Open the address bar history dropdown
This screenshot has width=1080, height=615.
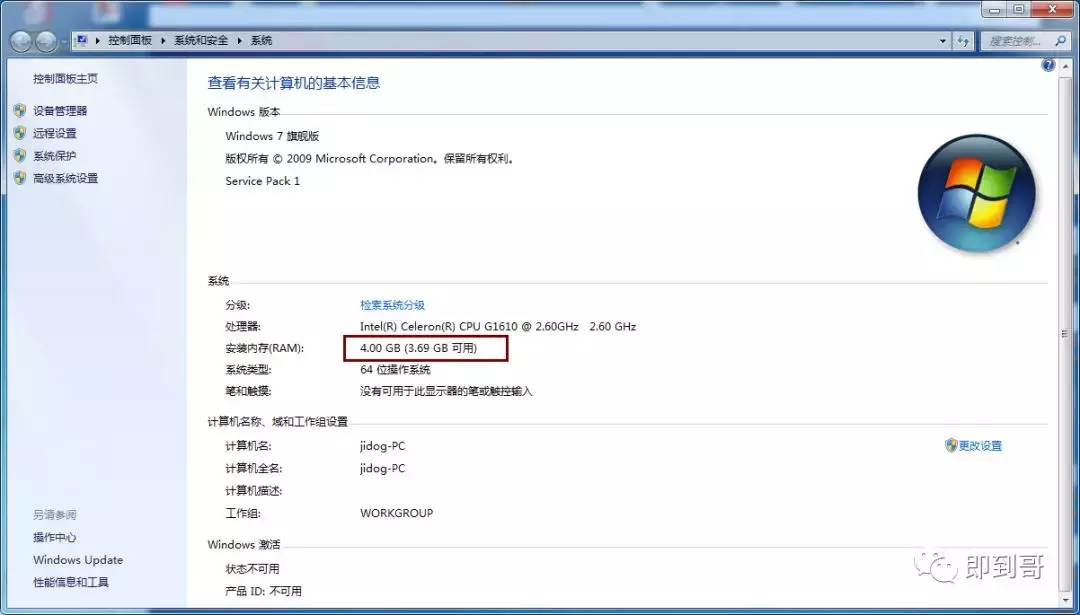[943, 41]
